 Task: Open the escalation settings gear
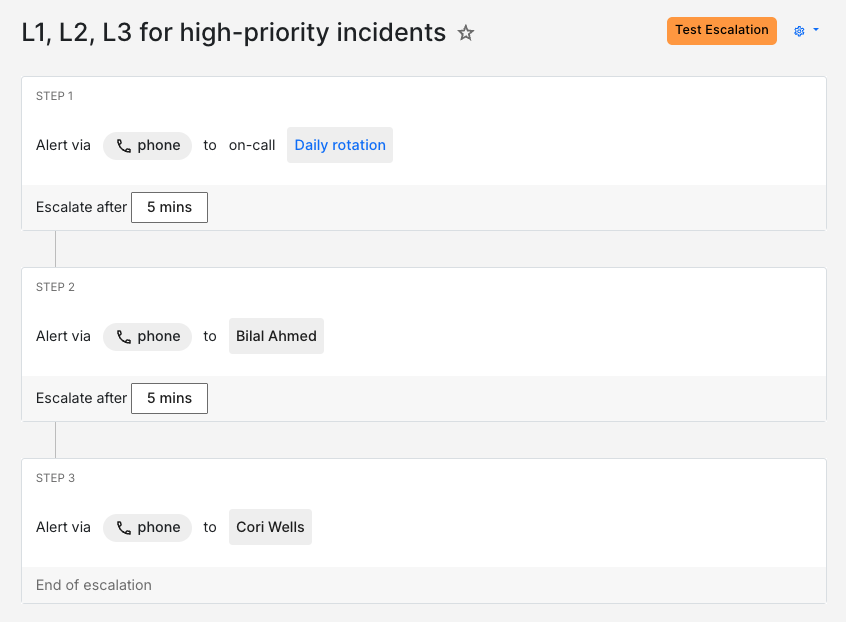pyautogui.click(x=797, y=31)
